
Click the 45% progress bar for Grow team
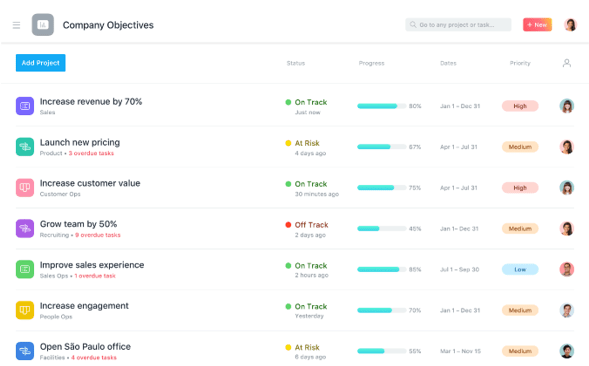point(382,228)
